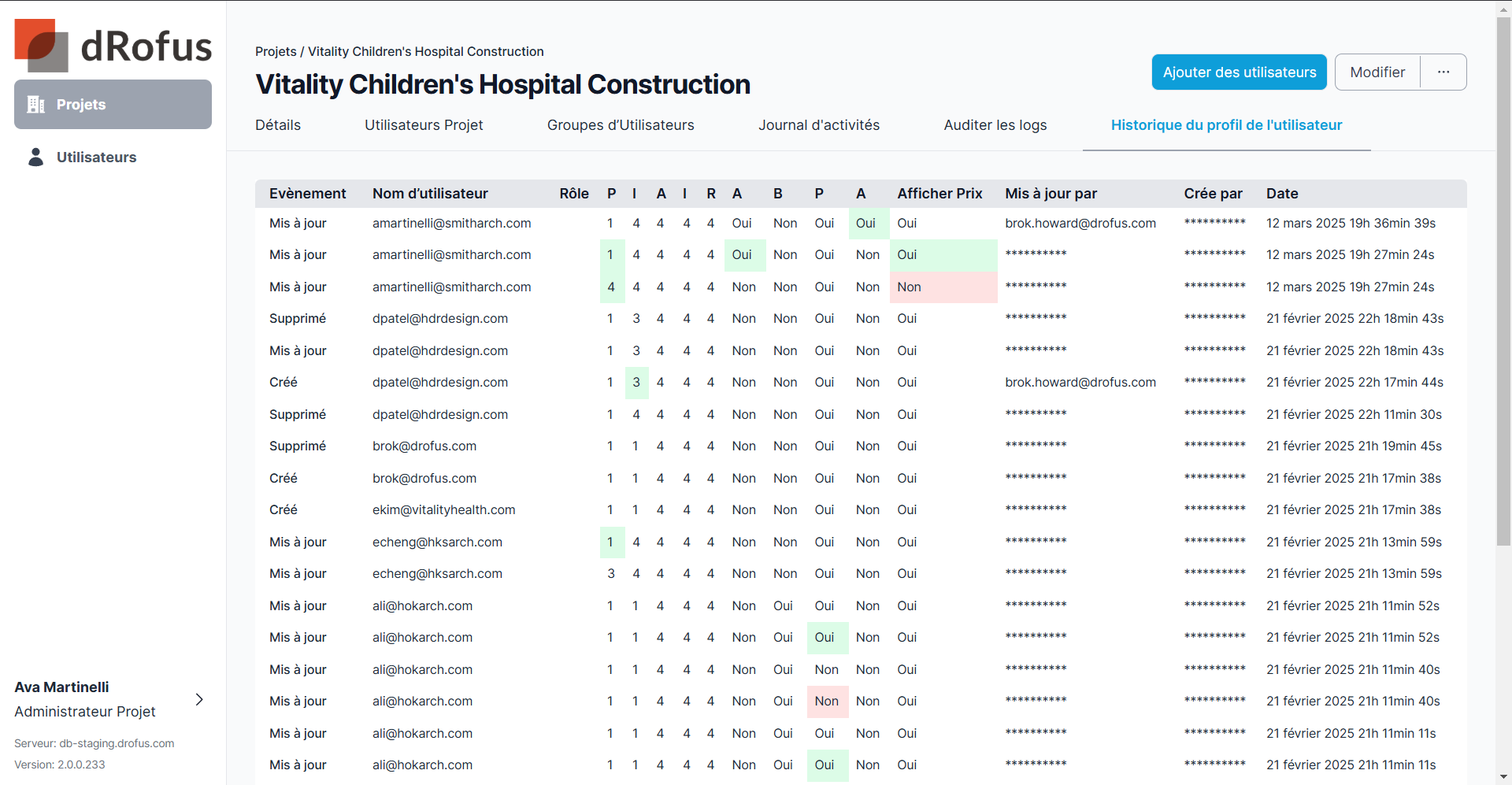1512x785 pixels.
Task: Select the Historique du profil de l'utilisateur tab
Action: (1226, 125)
